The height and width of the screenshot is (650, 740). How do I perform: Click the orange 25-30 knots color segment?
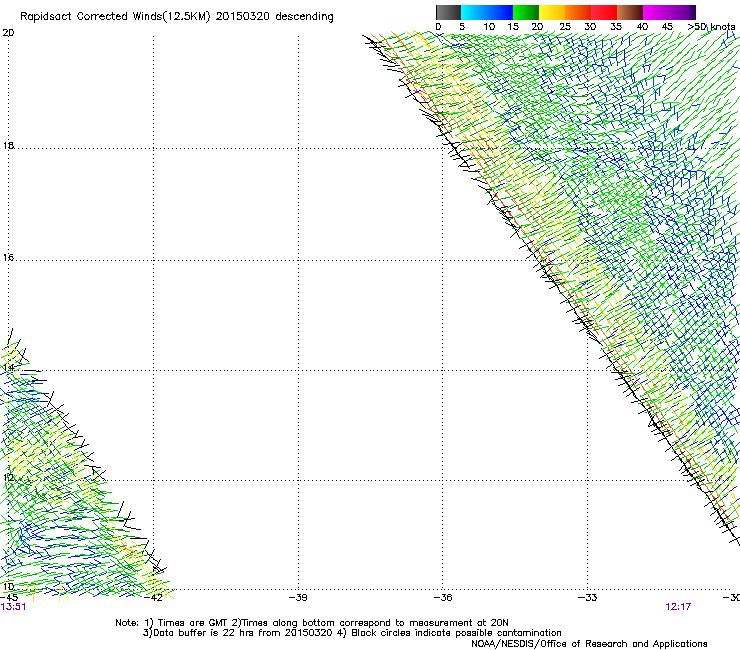tap(578, 12)
